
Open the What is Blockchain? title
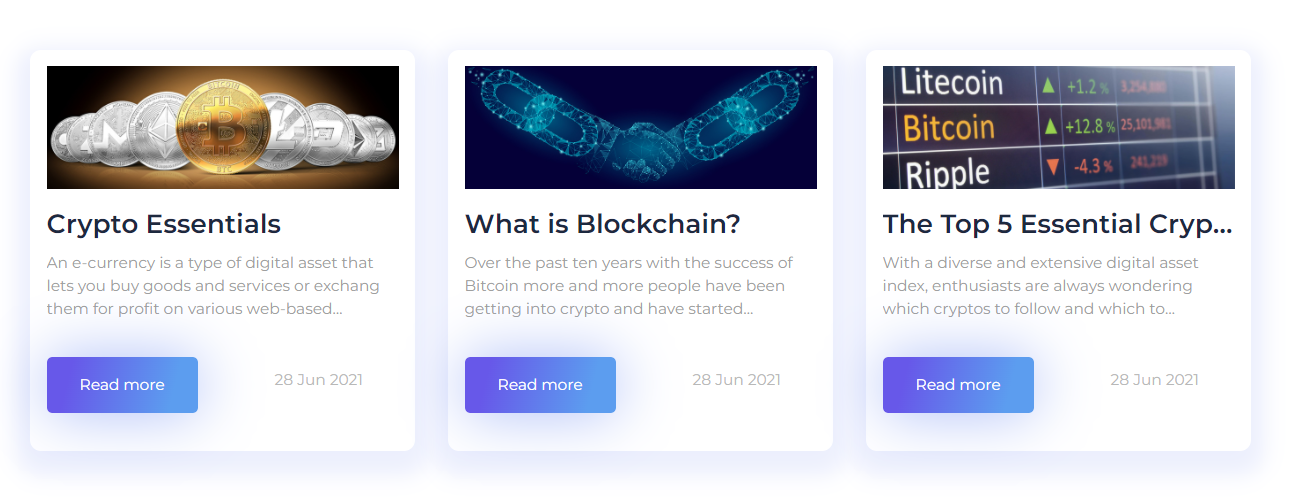click(603, 224)
